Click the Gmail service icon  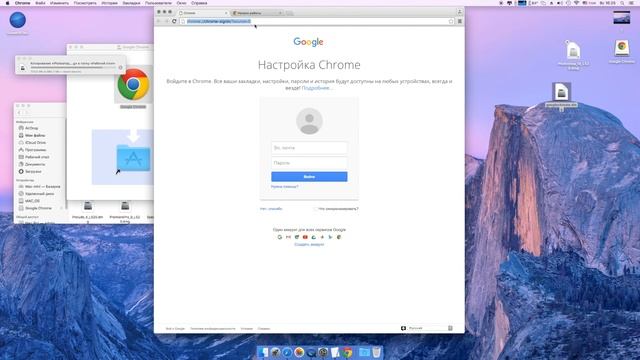coord(288,237)
